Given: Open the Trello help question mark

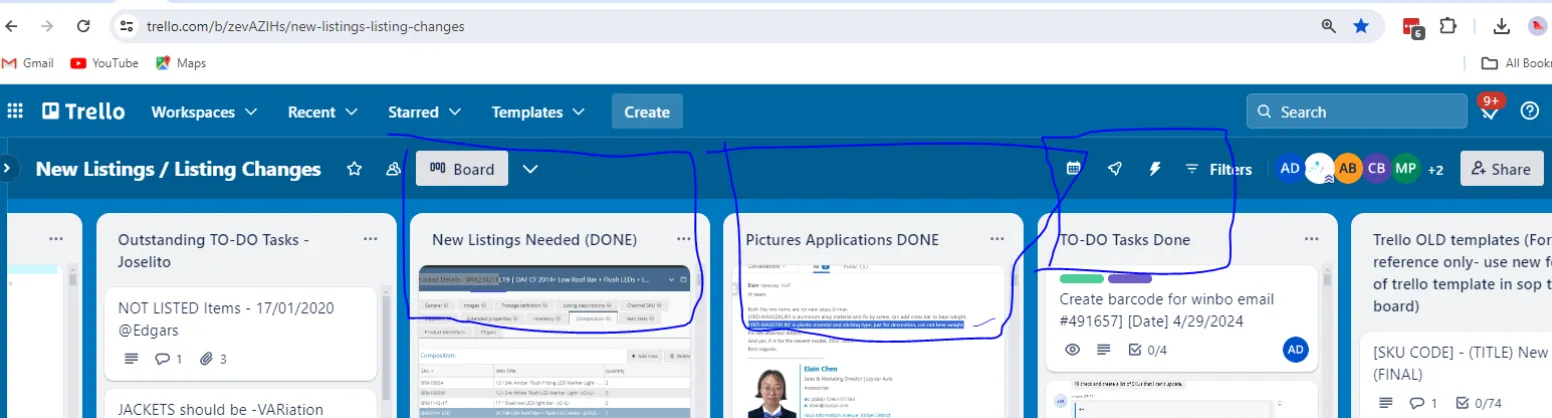Looking at the screenshot, I should [1530, 111].
